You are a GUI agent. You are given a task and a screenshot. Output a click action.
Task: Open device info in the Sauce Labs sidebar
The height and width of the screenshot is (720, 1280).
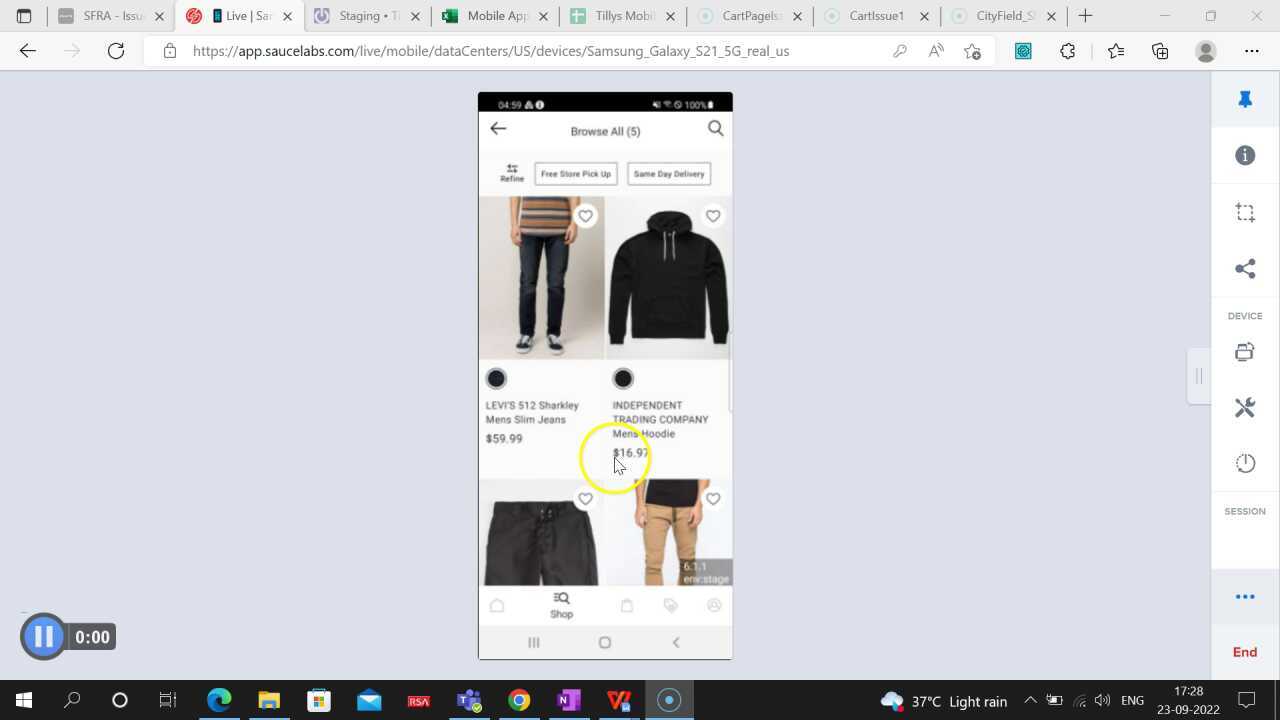[x=1245, y=155]
